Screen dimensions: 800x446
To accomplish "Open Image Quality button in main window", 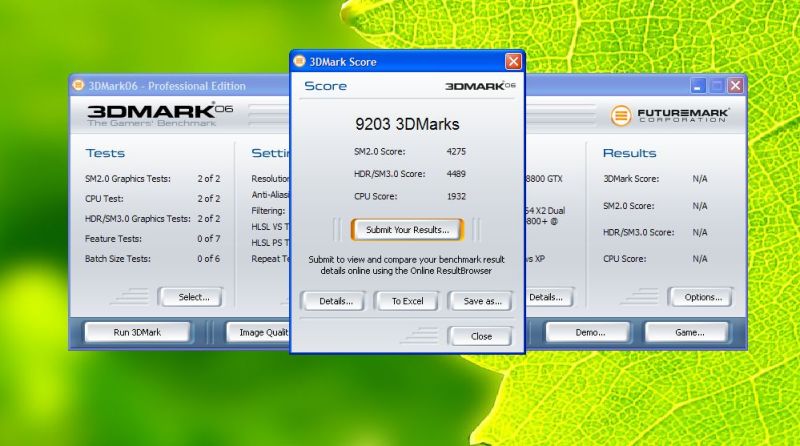I will click(259, 332).
